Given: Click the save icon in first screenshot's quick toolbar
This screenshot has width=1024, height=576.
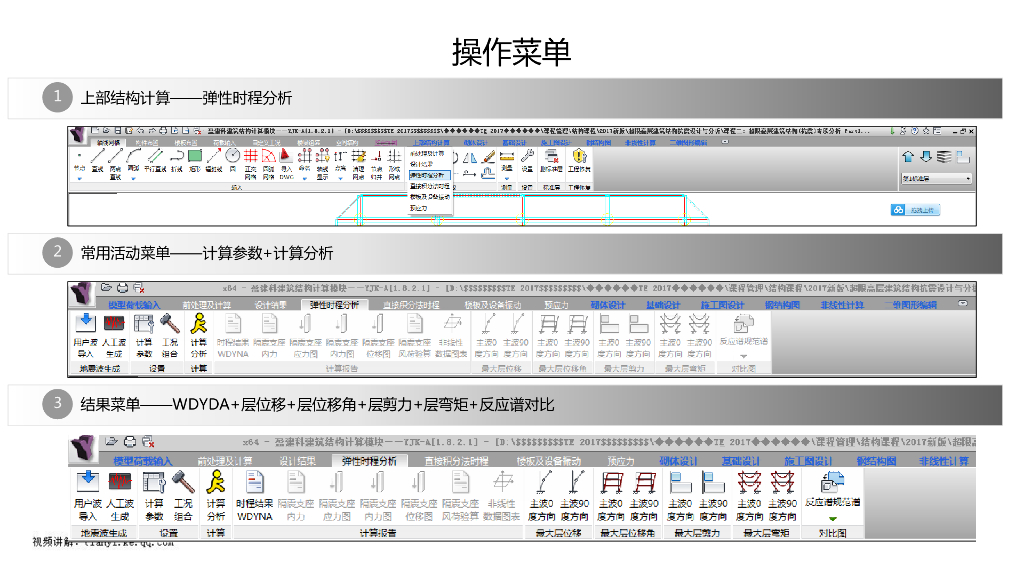Looking at the screenshot, I should click(x=118, y=131).
